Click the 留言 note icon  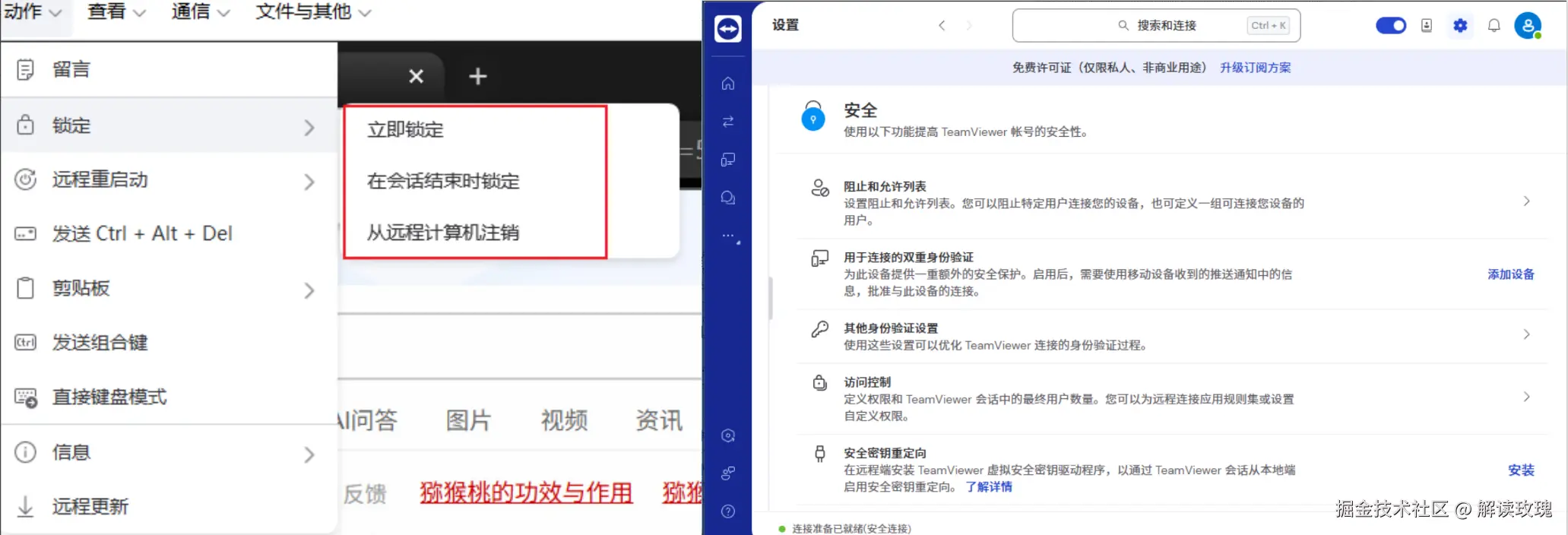click(x=25, y=70)
